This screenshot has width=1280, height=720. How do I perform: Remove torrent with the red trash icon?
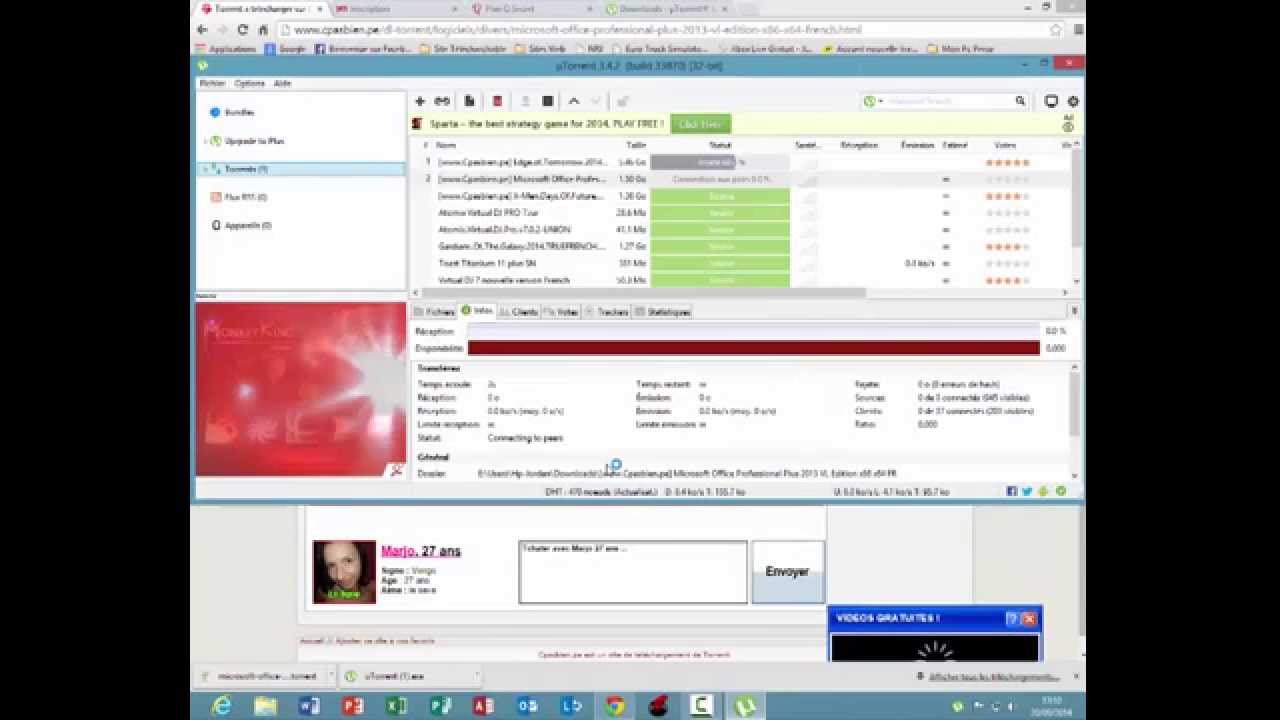point(497,101)
